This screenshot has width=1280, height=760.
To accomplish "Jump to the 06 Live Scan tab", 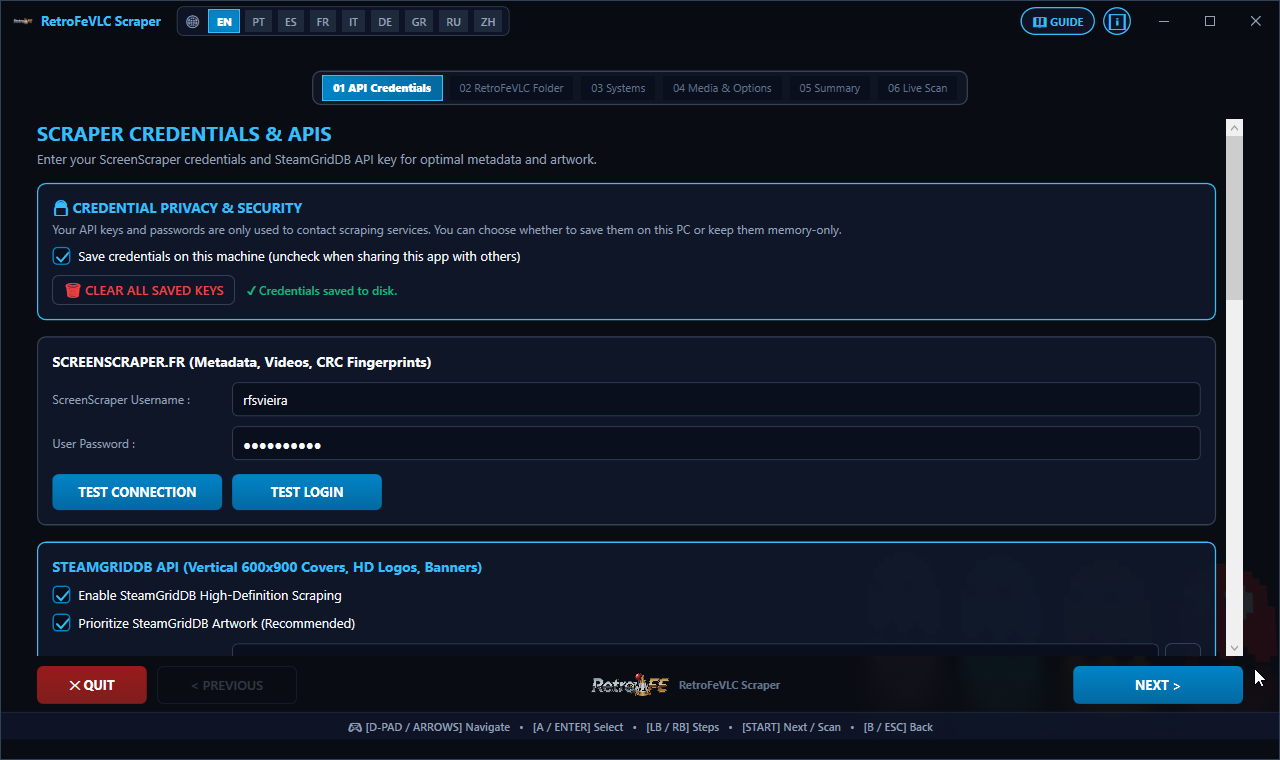I will point(918,88).
